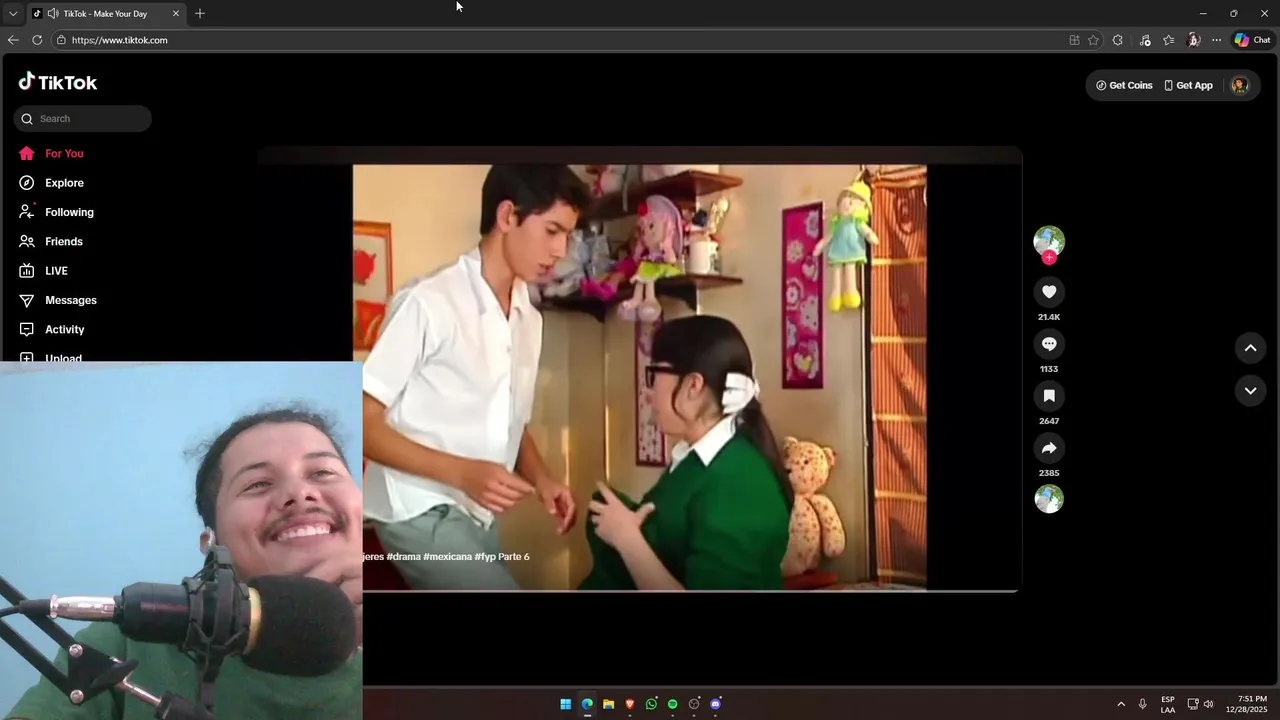1280x720 pixels.
Task: Open Spotify from the taskbar
Action: tap(673, 704)
